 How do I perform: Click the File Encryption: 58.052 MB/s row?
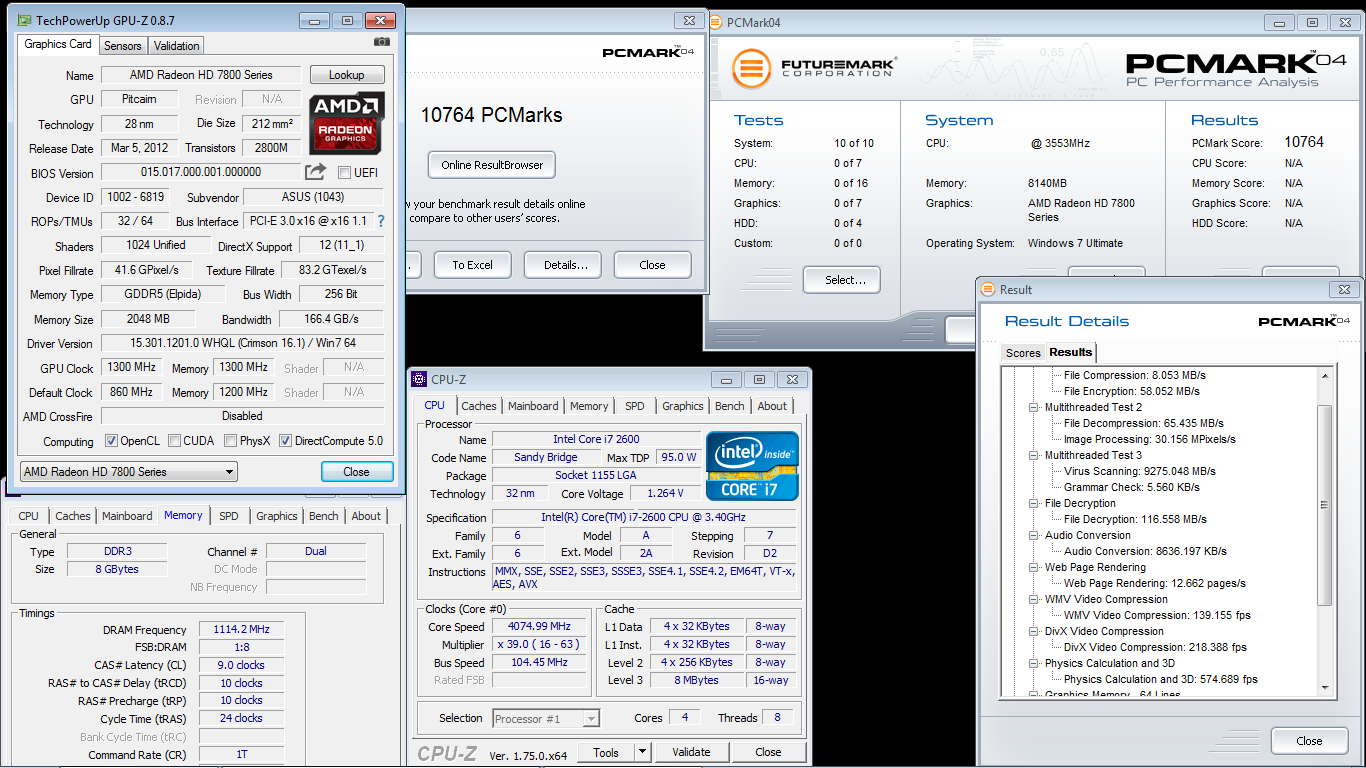click(x=1140, y=391)
